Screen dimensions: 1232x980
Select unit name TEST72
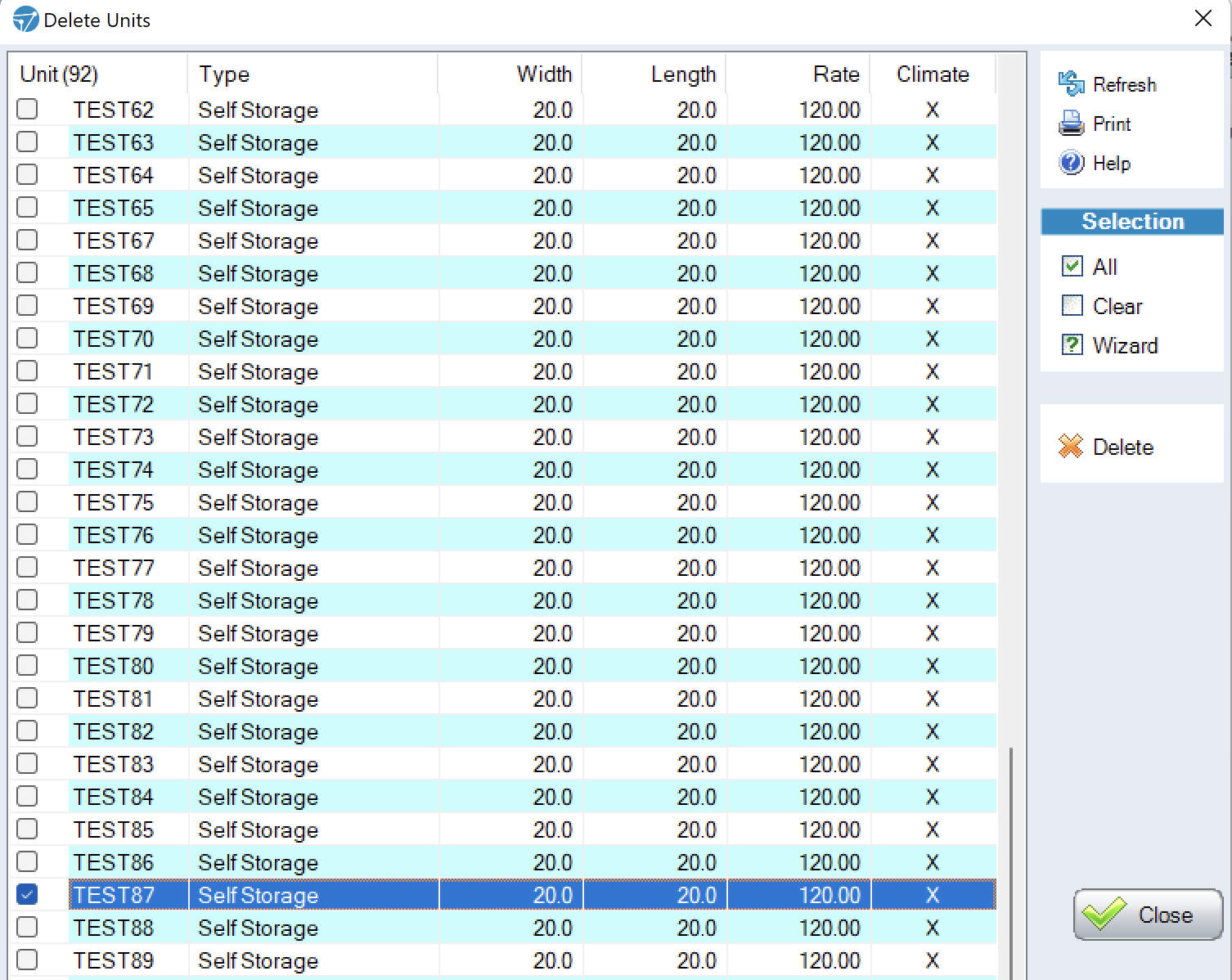(x=113, y=404)
